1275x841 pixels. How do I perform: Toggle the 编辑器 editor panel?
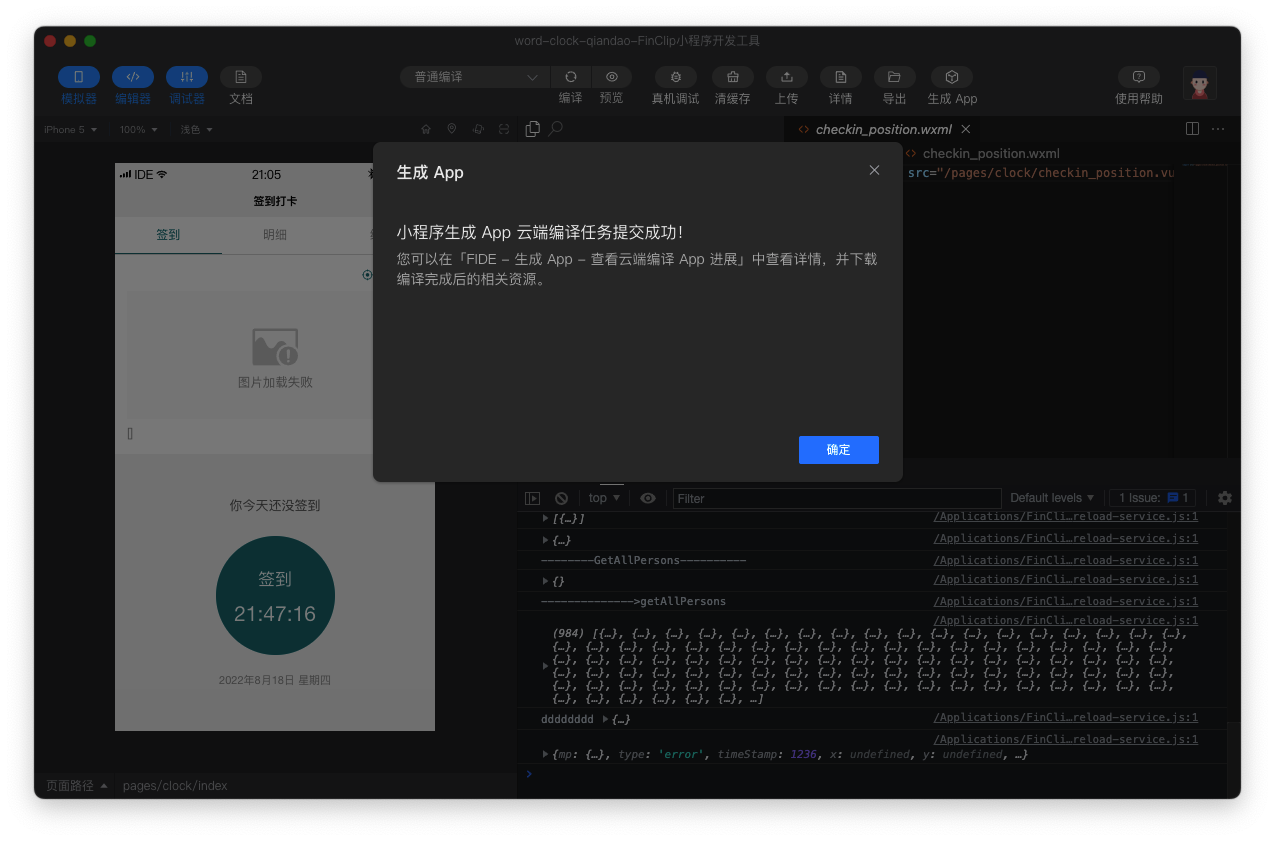pos(133,77)
